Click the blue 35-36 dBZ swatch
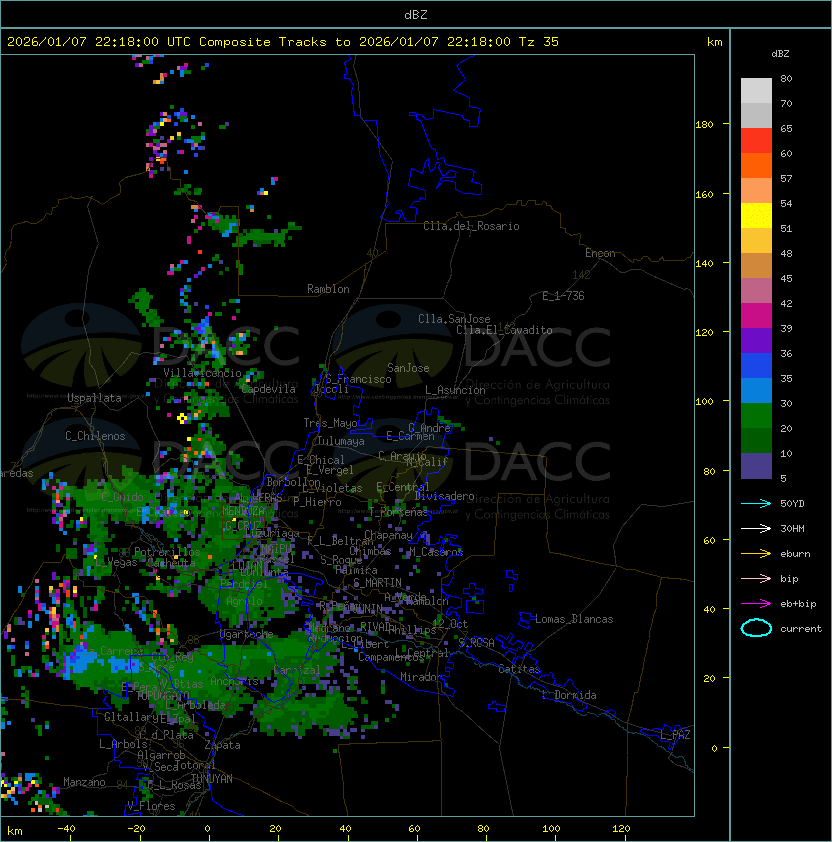This screenshot has height=842, width=832. point(756,366)
